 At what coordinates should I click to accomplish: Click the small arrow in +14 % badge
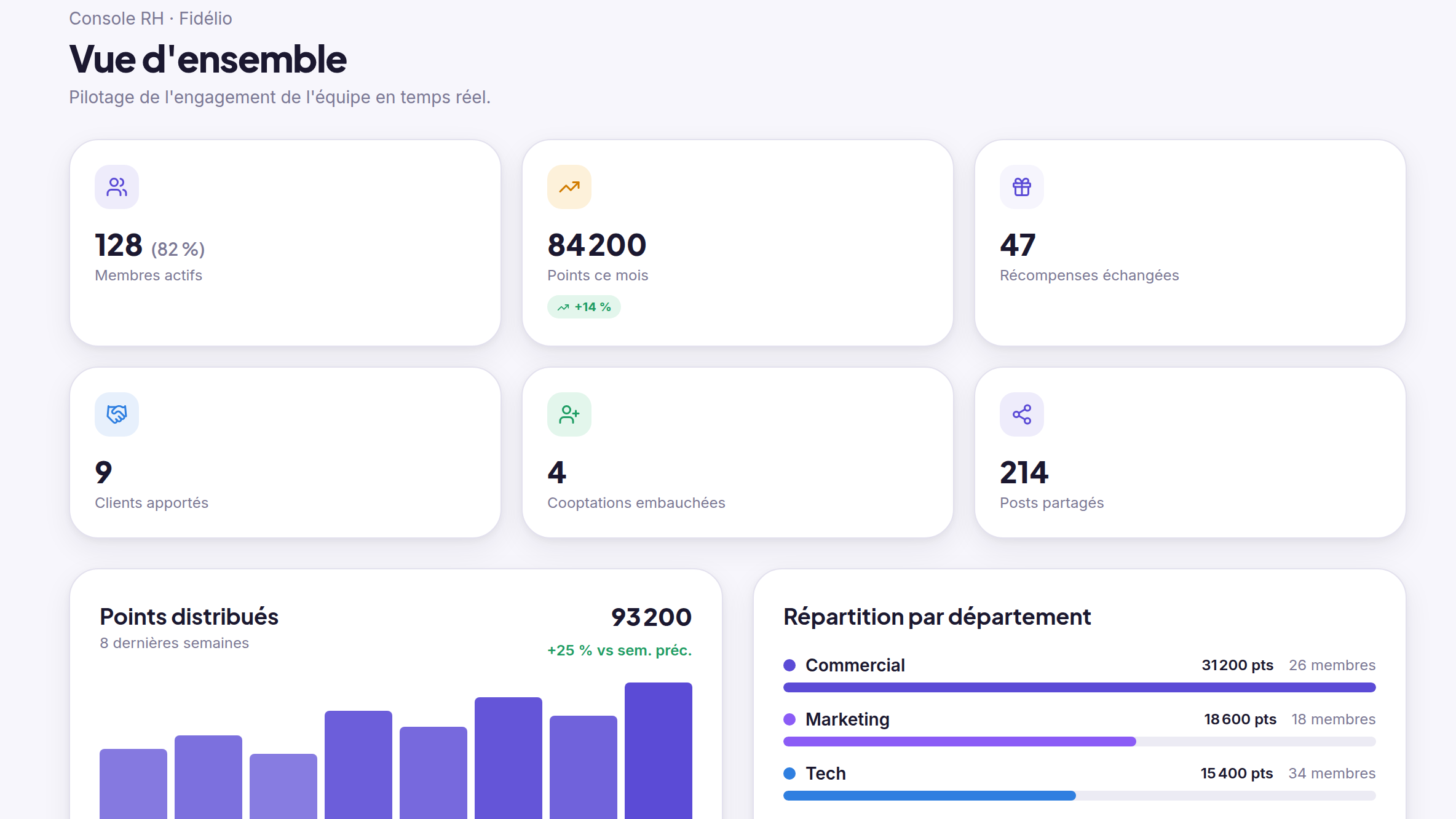[563, 307]
